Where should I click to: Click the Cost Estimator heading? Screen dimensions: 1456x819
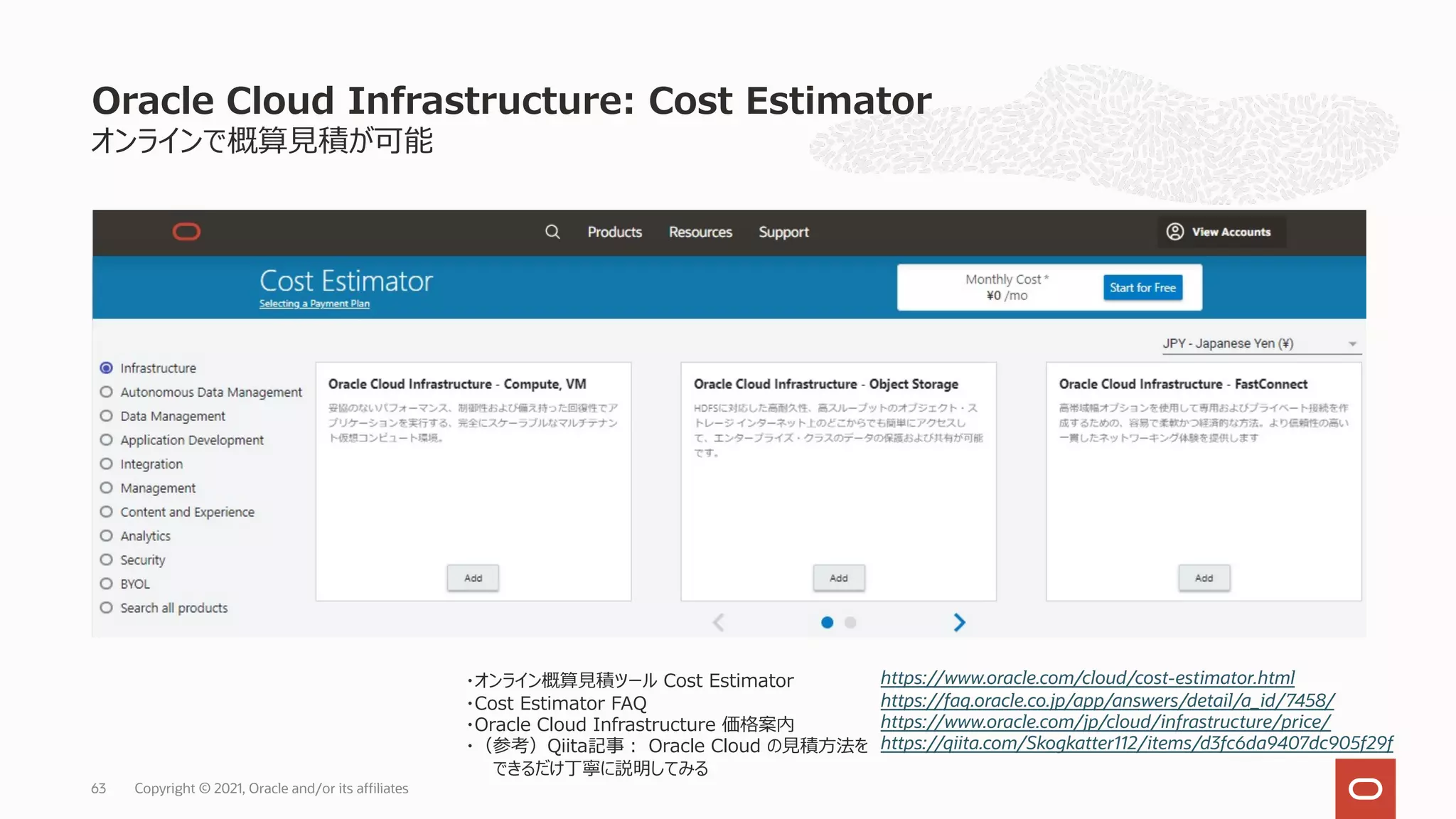(x=346, y=282)
